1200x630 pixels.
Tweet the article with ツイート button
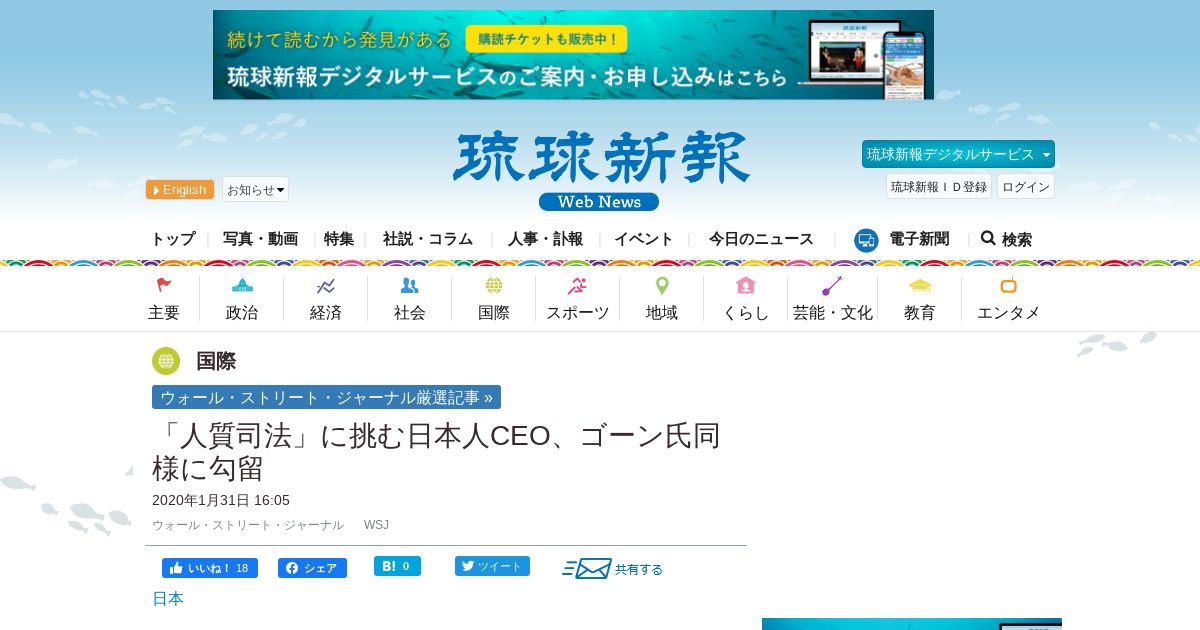click(x=492, y=566)
